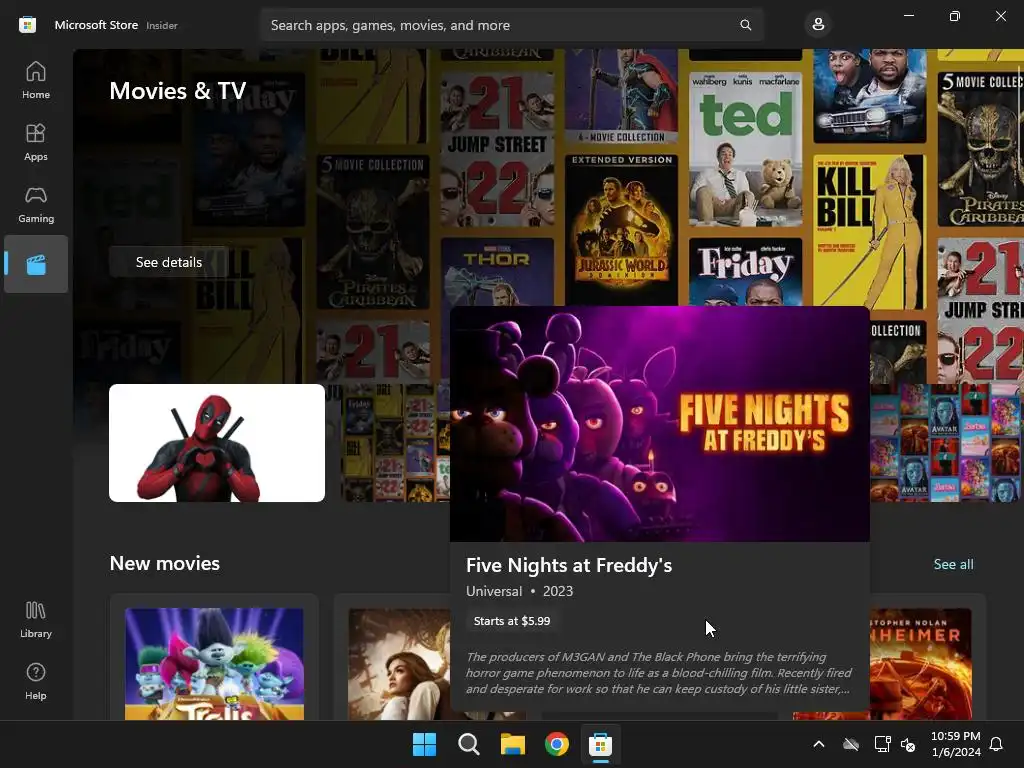Open the Trolls movie poster card

pyautogui.click(x=214, y=658)
